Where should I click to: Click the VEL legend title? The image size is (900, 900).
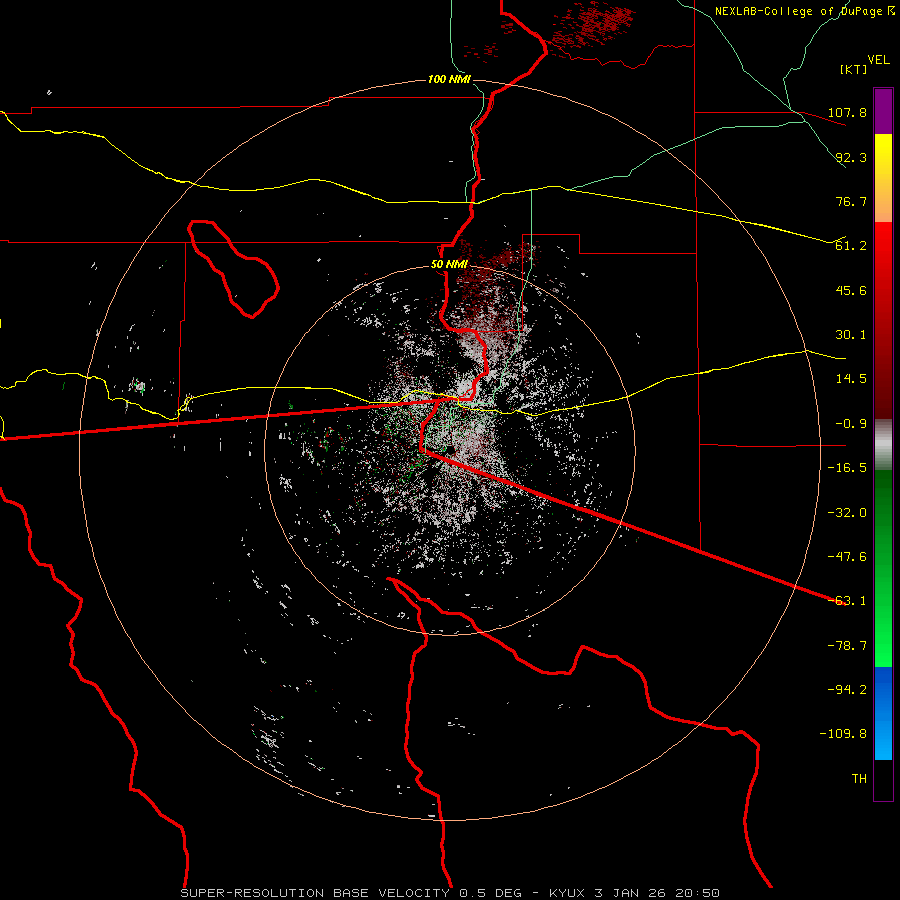[x=878, y=60]
